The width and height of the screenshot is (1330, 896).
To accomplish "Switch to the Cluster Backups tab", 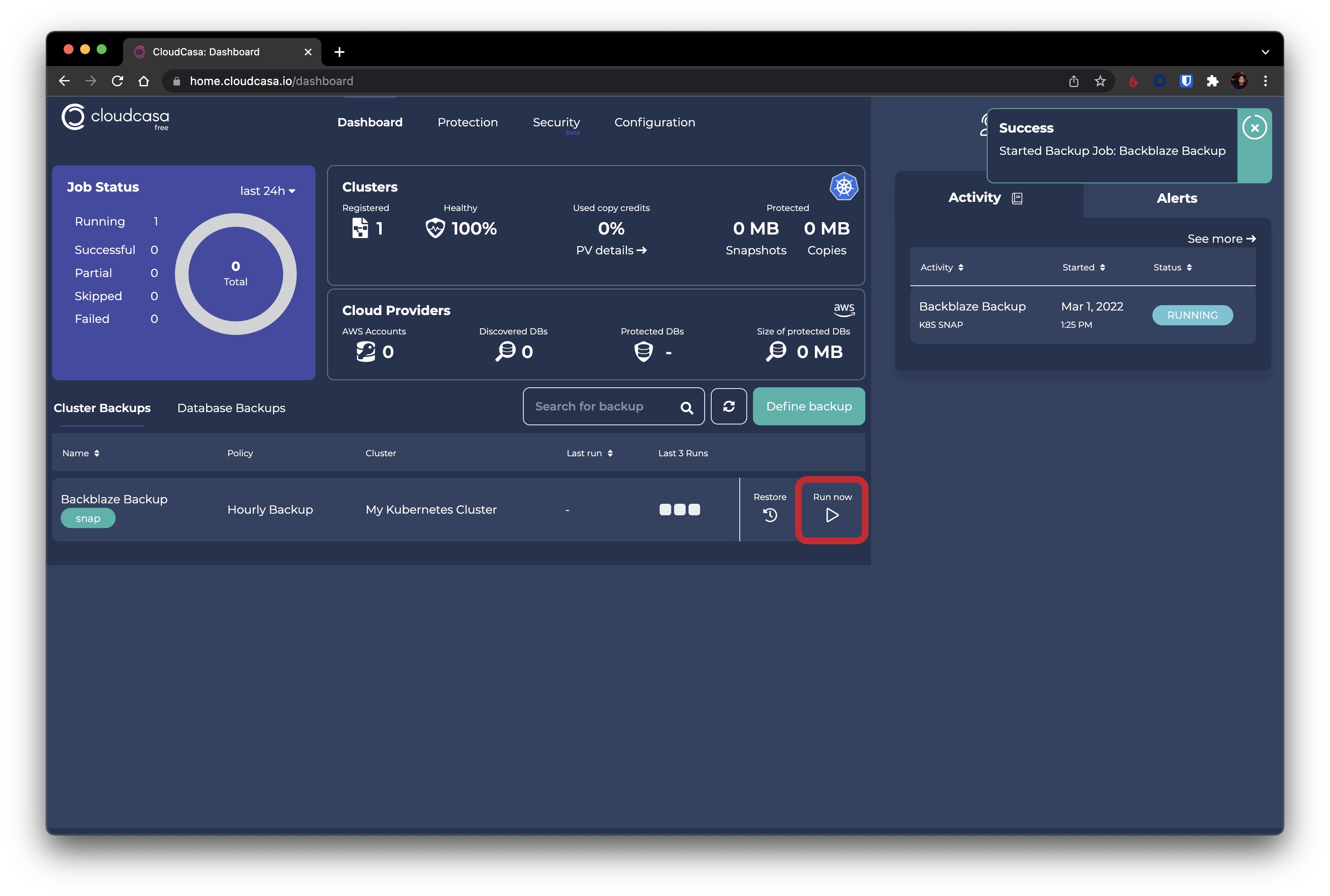I will click(x=102, y=408).
